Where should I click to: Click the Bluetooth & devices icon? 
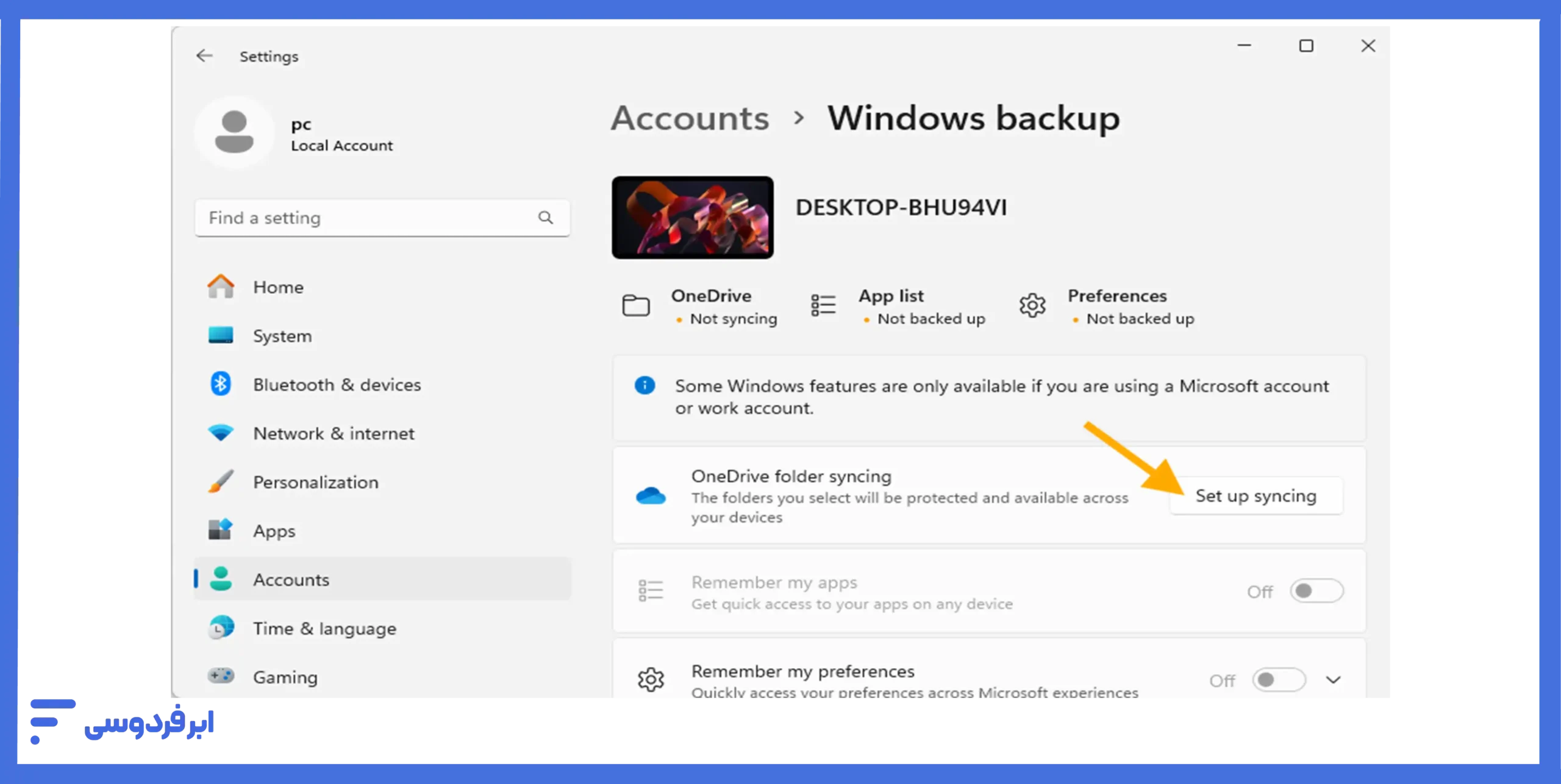(x=221, y=384)
